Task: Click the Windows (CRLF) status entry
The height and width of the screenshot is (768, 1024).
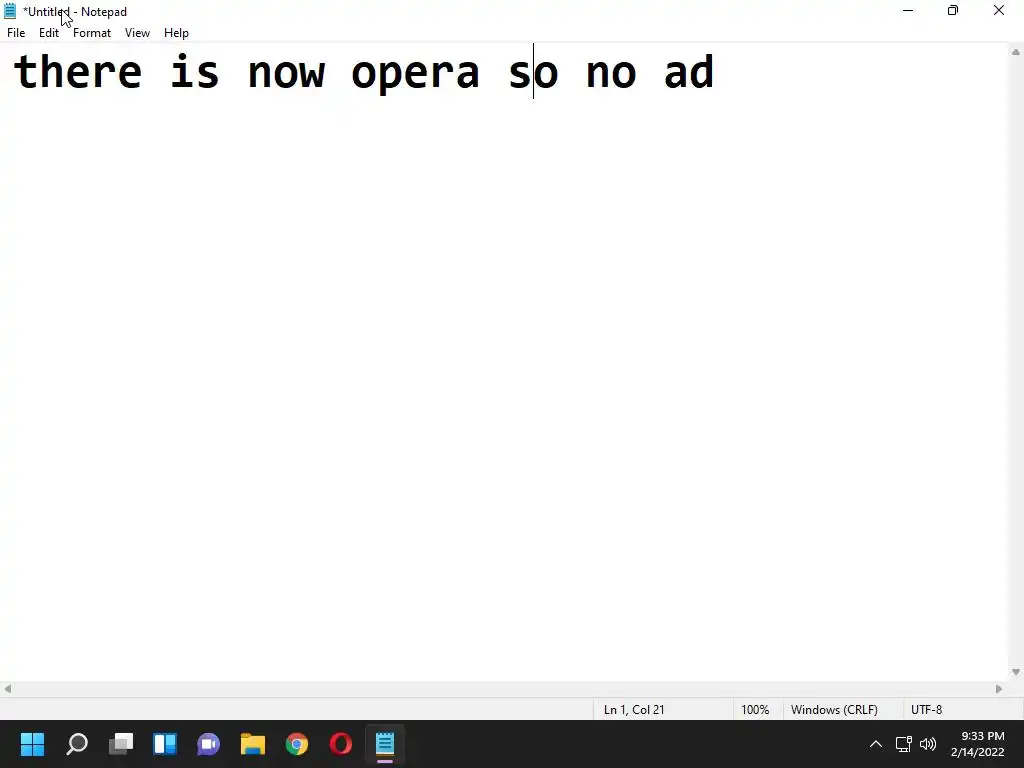Action: tap(834, 710)
